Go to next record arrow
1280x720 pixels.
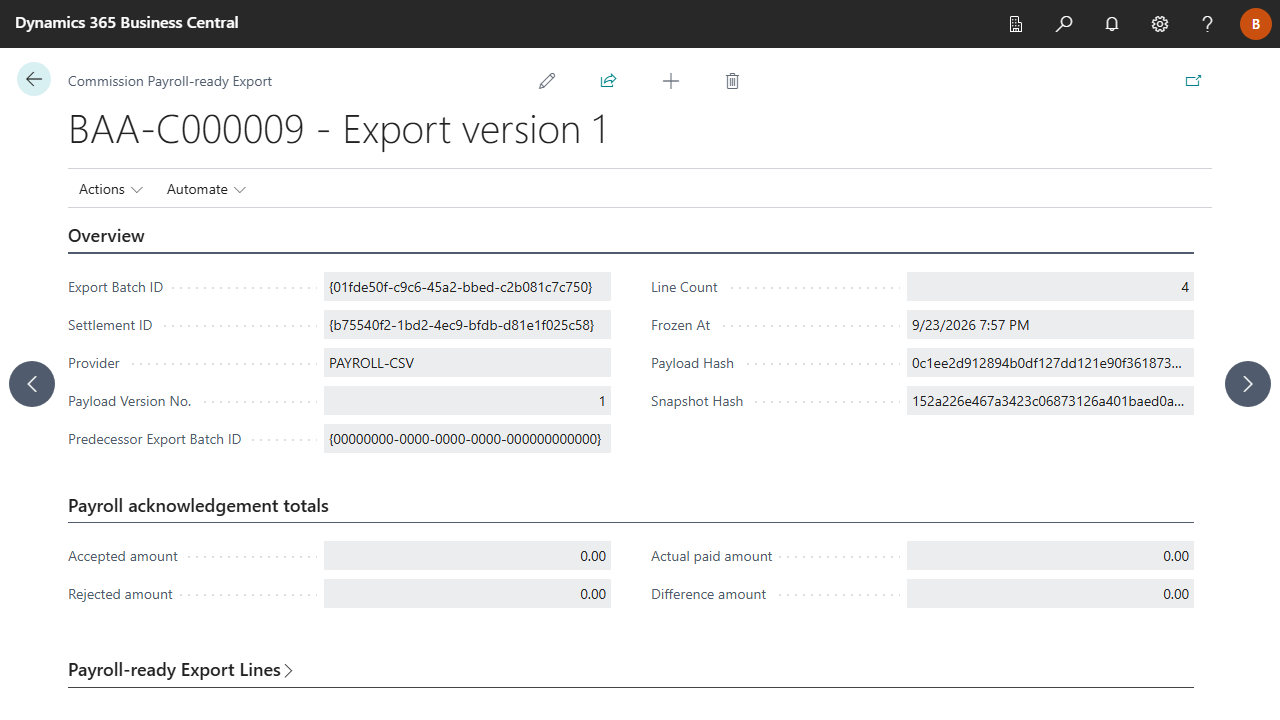coord(1248,384)
